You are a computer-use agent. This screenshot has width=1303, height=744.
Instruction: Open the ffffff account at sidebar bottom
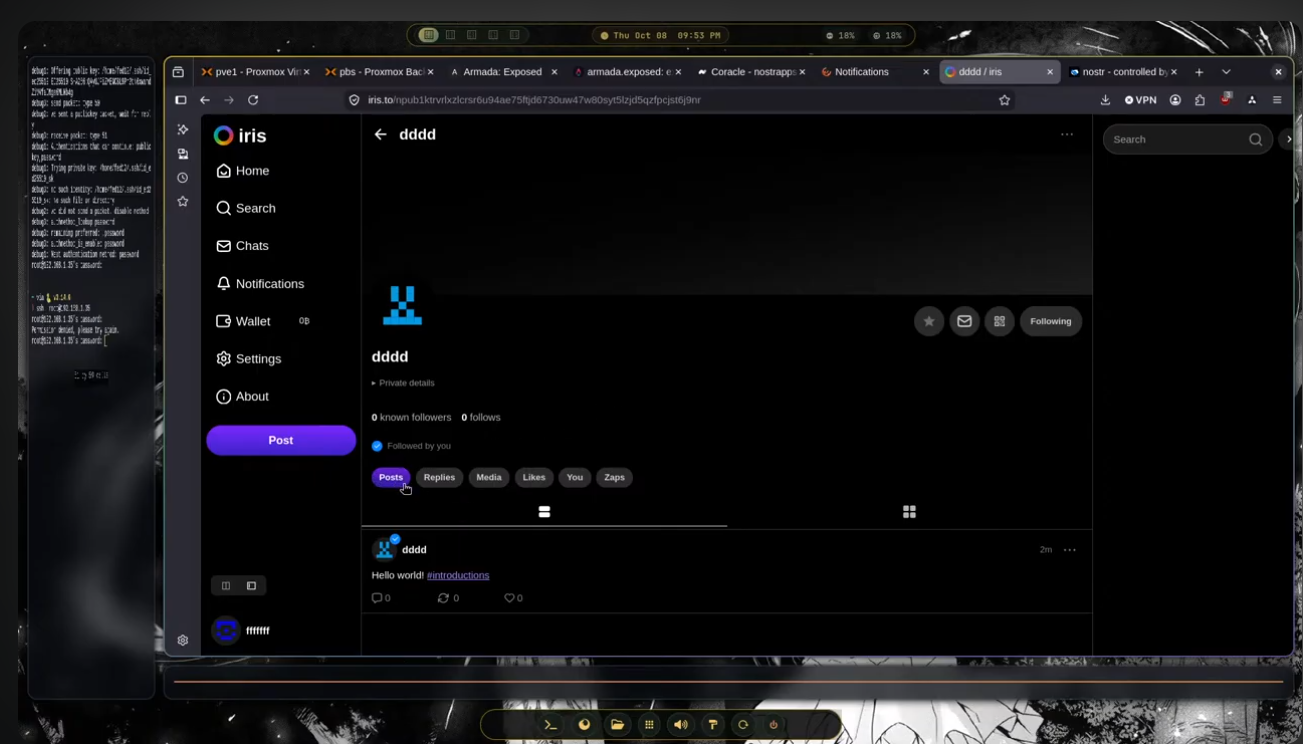tap(243, 630)
